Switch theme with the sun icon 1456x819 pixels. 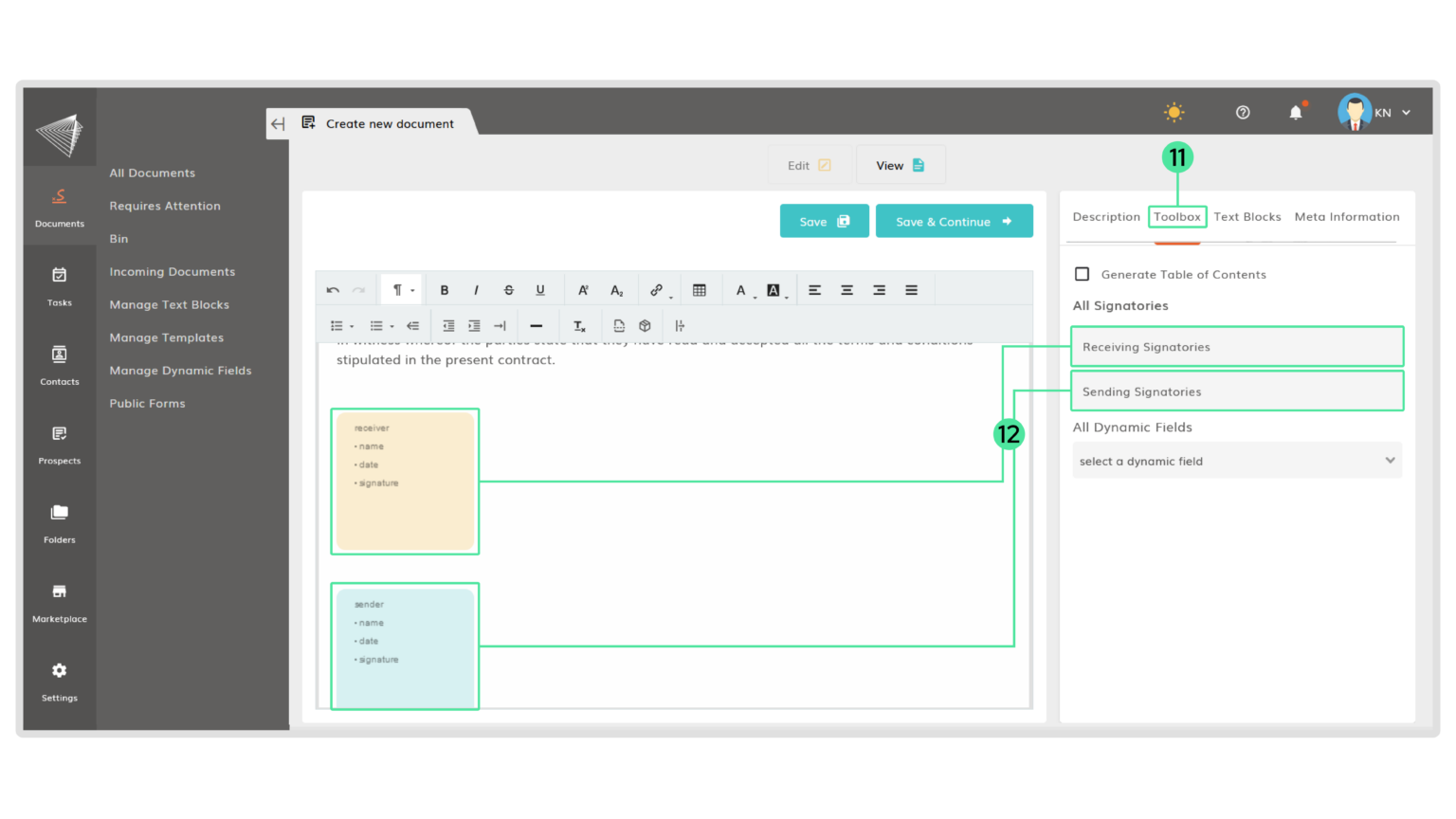pyautogui.click(x=1174, y=113)
